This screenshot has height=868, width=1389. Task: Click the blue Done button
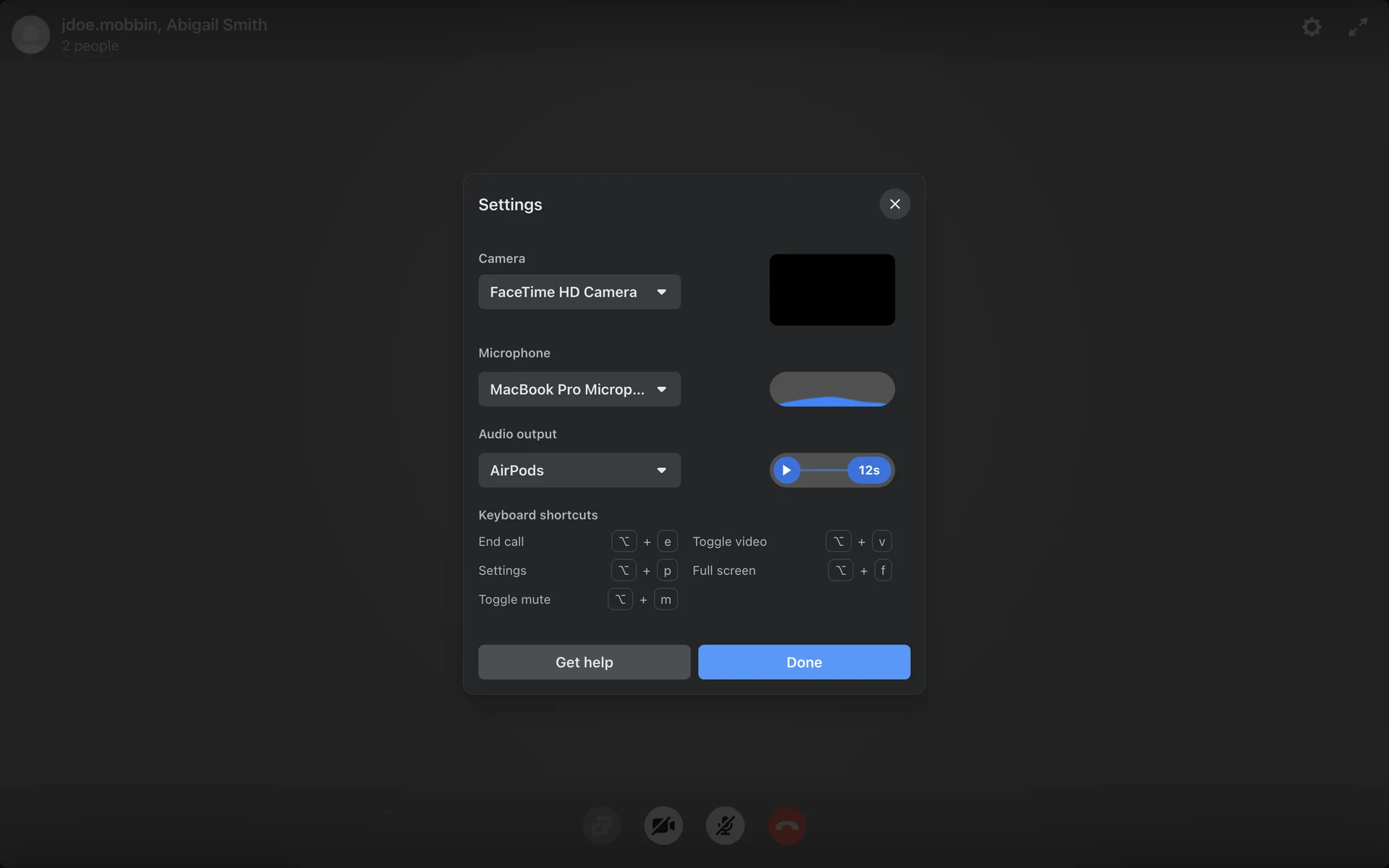[804, 662]
